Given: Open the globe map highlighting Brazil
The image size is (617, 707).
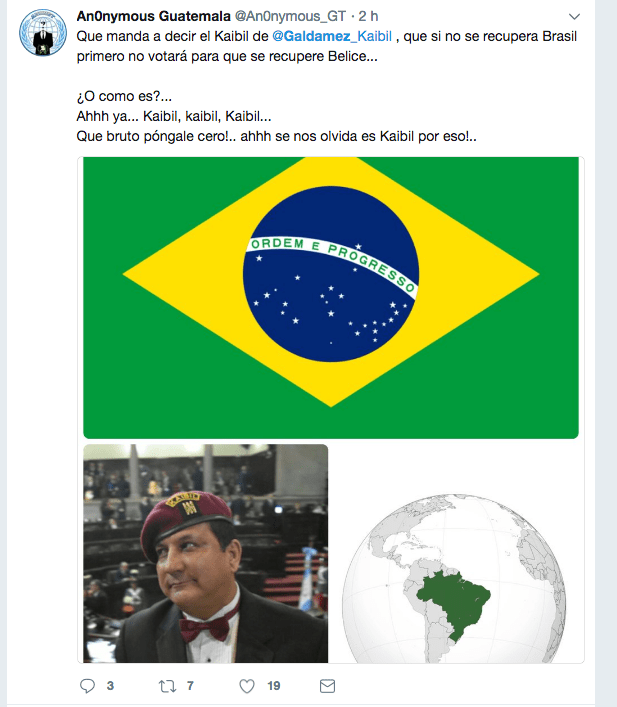Looking at the screenshot, I should 456,553.
